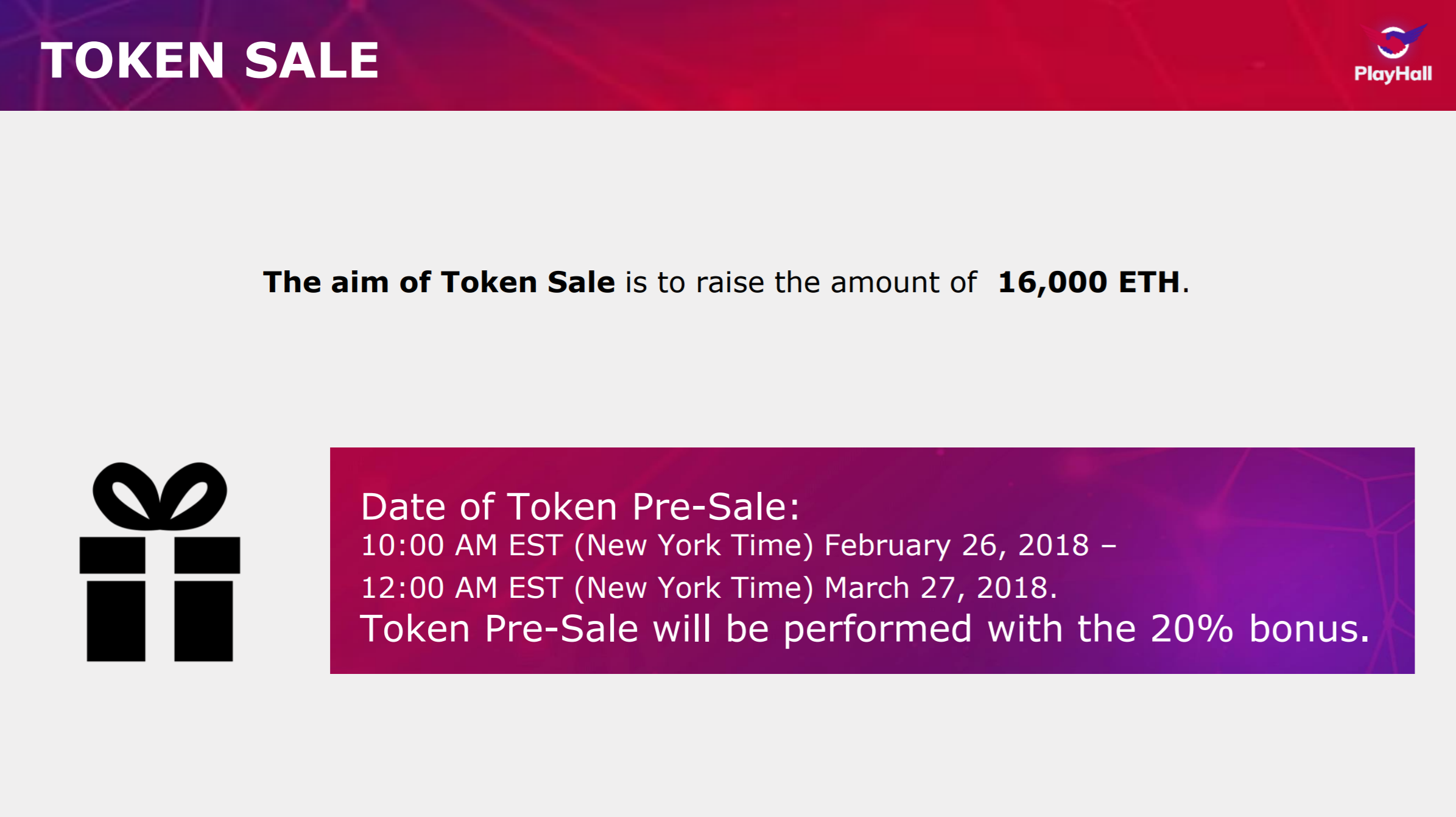Select the '12:00 AM EST' end time

click(462, 588)
